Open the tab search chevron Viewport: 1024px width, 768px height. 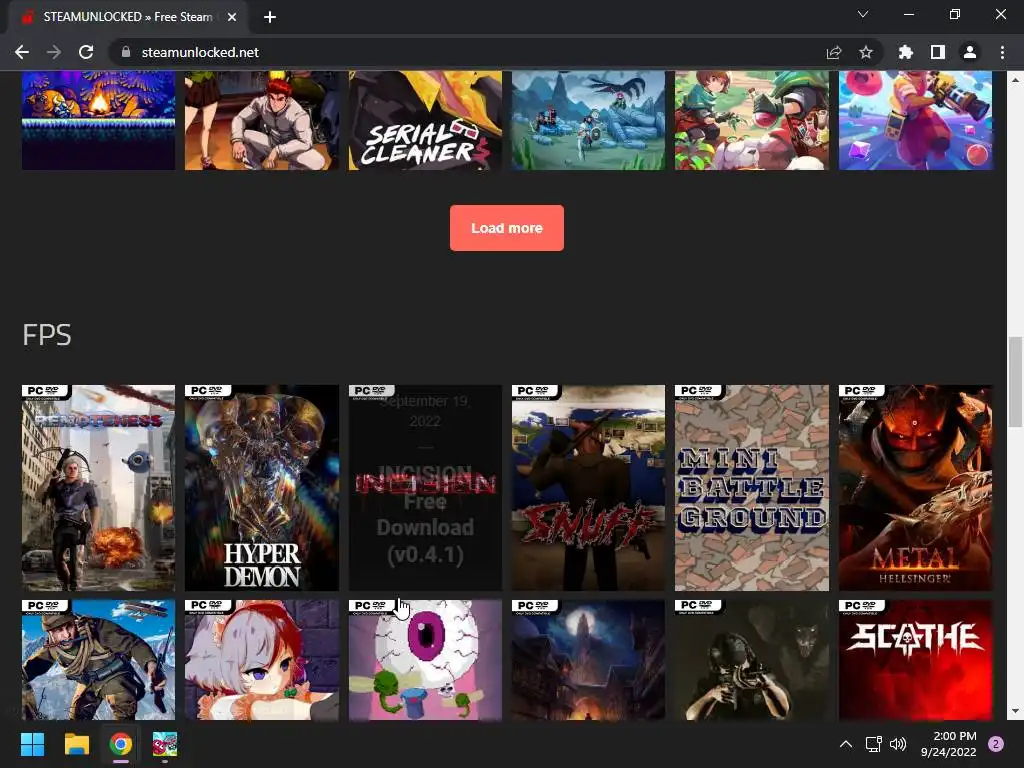863,14
